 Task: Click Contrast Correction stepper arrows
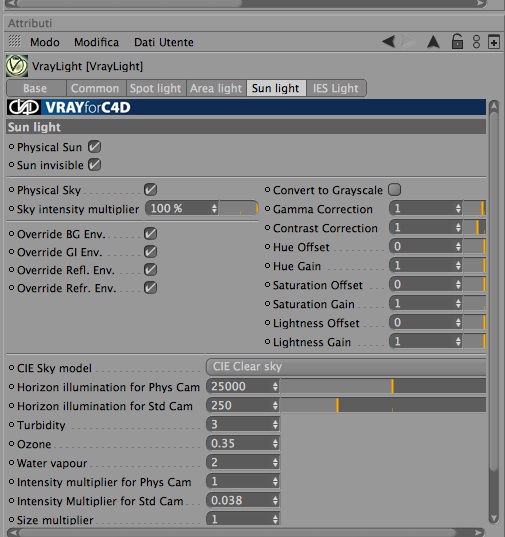pos(458,228)
